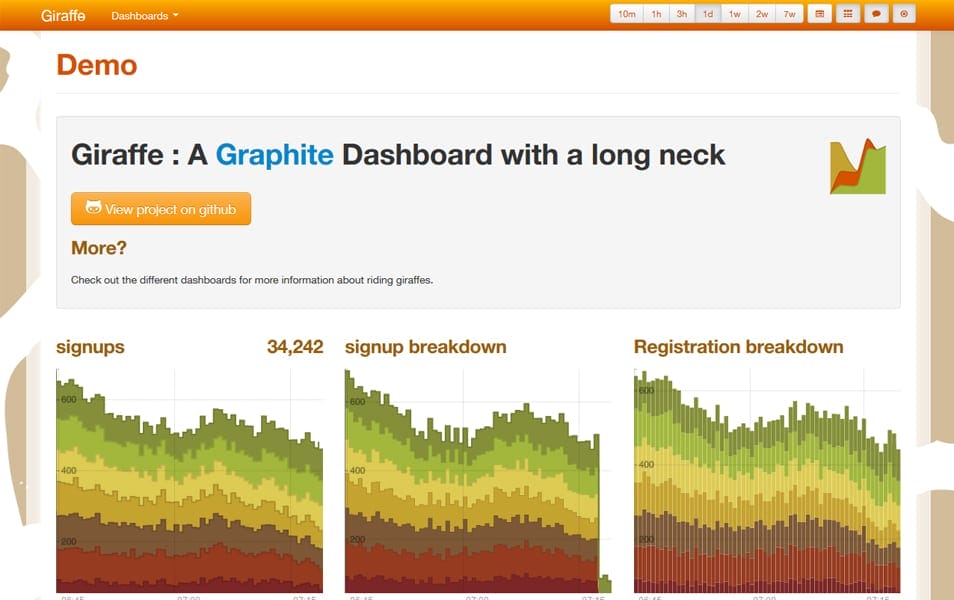Click the grid layout icon in the navbar

(x=848, y=14)
